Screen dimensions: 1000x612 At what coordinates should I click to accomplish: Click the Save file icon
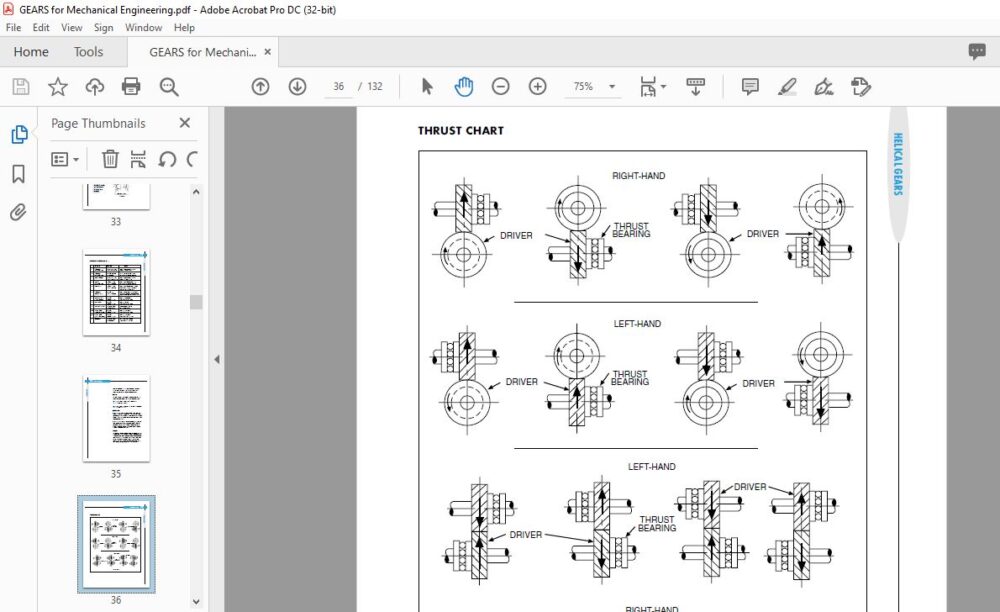click(x=21, y=87)
